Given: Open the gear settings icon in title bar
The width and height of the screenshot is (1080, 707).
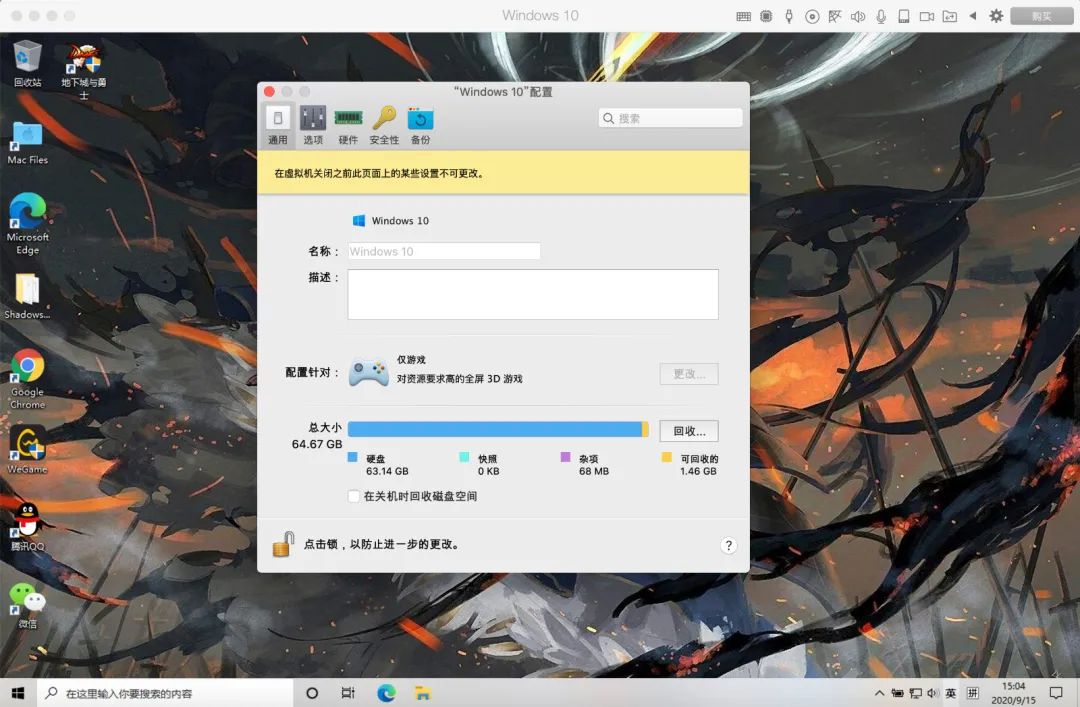Looking at the screenshot, I should pyautogui.click(x=996, y=15).
